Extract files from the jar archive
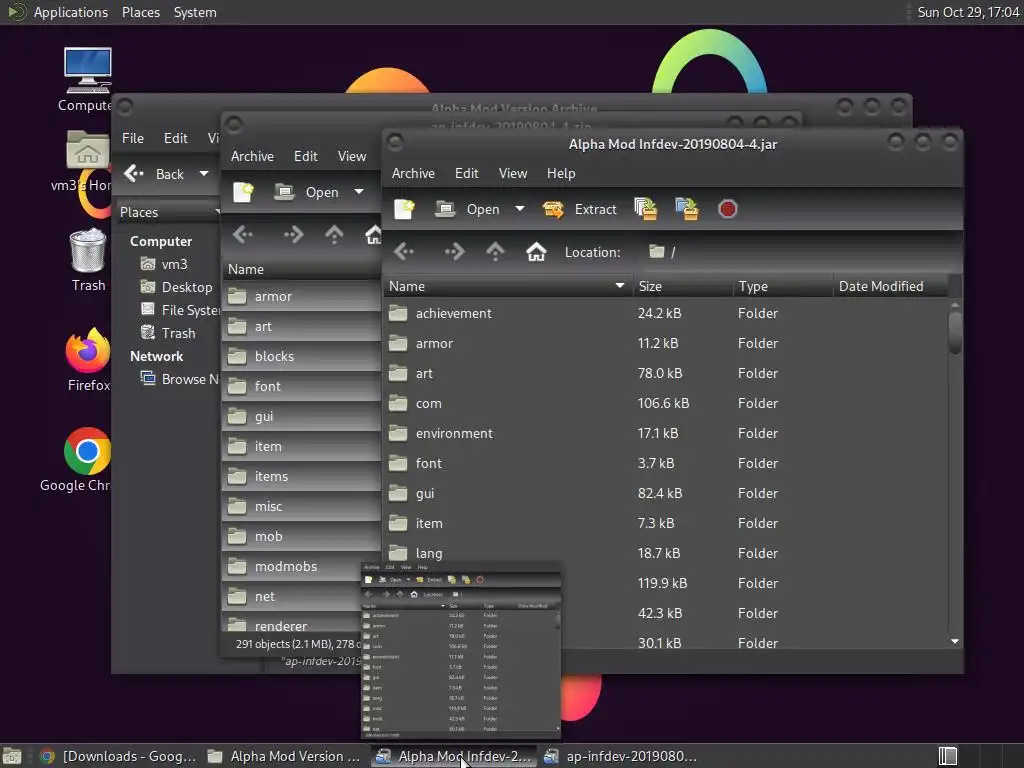Screen dimensions: 1024x768 580,209
